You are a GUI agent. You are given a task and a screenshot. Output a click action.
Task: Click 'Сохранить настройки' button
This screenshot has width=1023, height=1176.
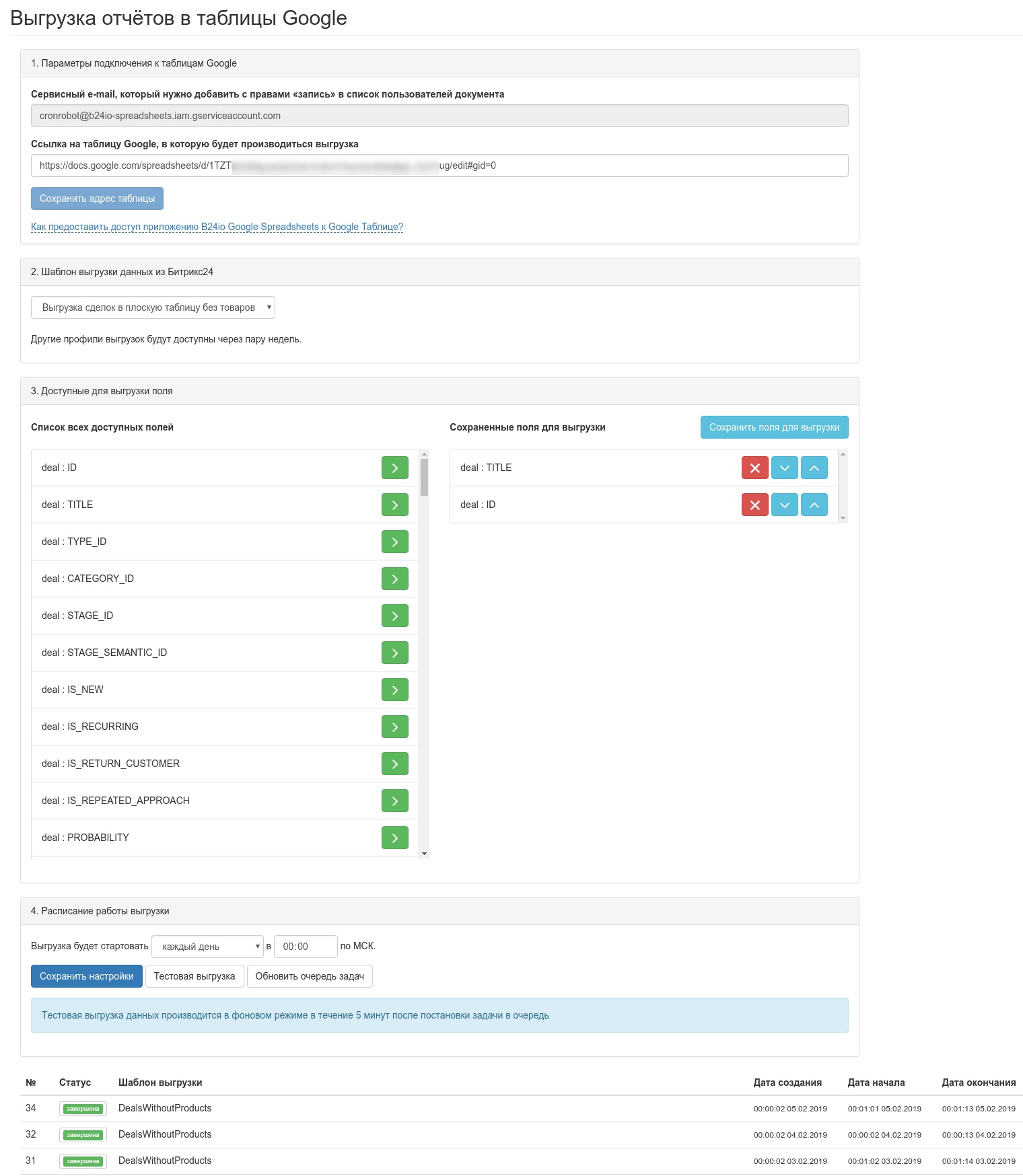tap(87, 976)
